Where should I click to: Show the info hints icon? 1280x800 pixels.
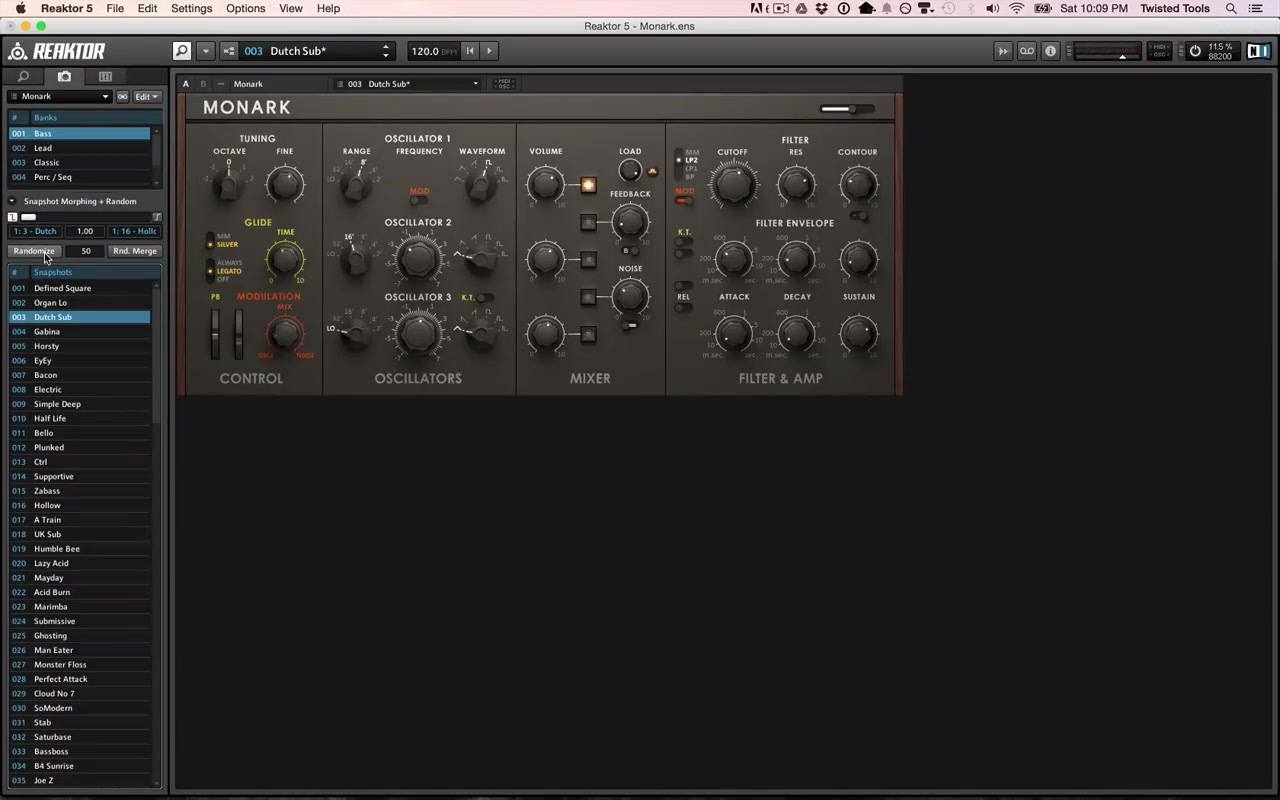coord(1050,51)
